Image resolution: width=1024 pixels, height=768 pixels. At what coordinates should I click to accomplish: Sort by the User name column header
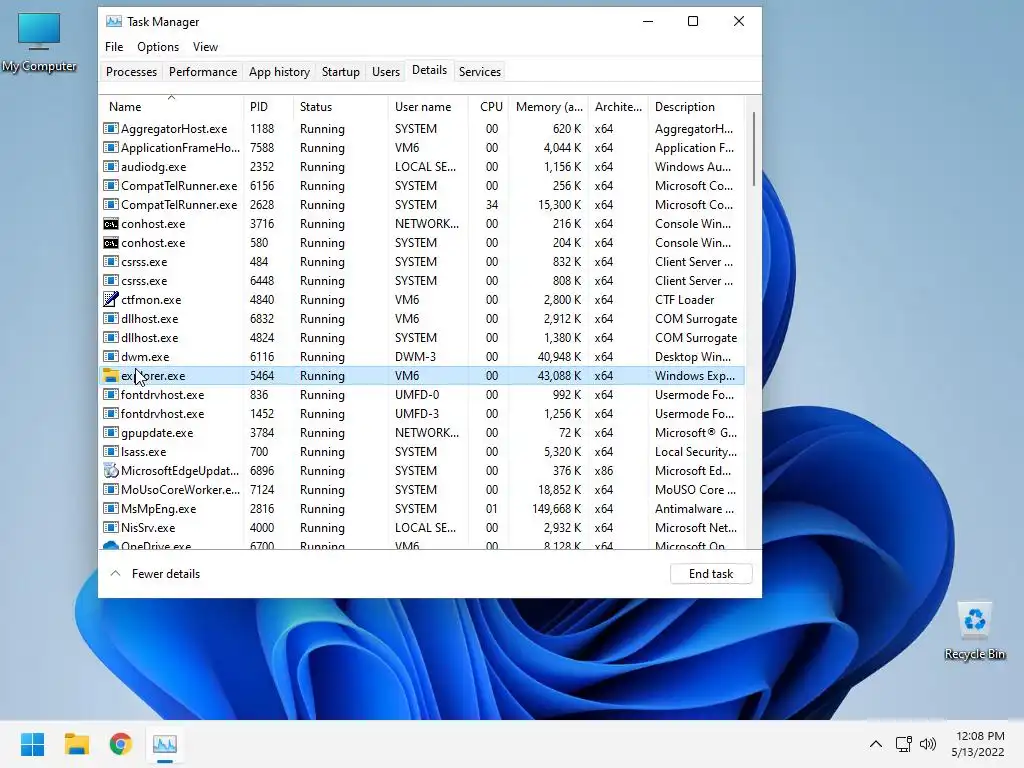tap(428, 106)
